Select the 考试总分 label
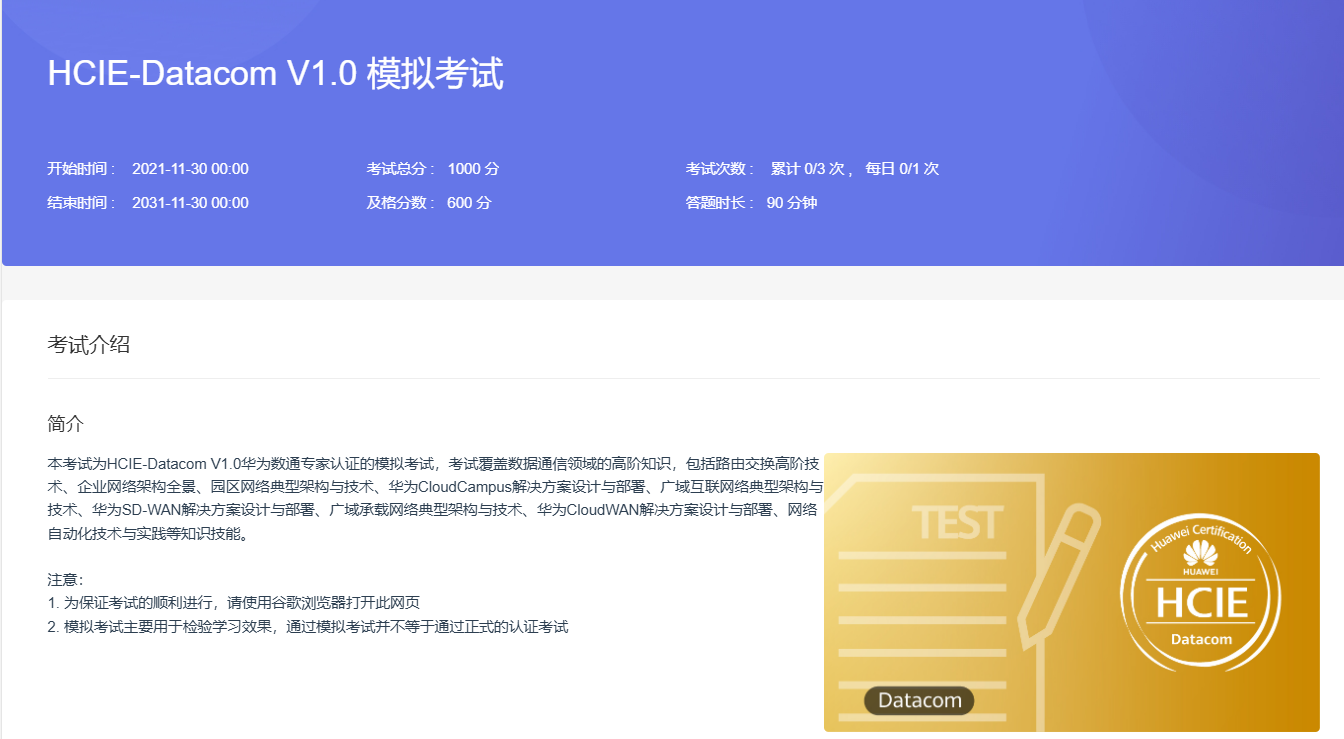1344x739 pixels. 401,169
